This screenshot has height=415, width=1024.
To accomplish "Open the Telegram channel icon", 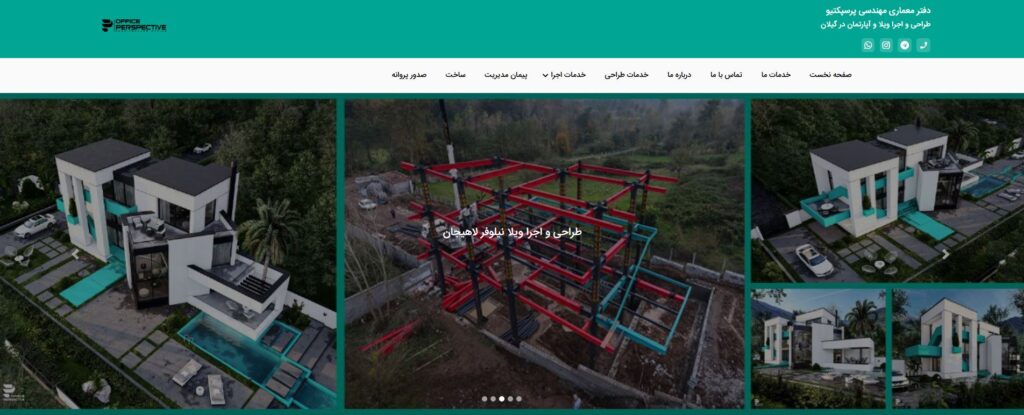I will click(904, 45).
